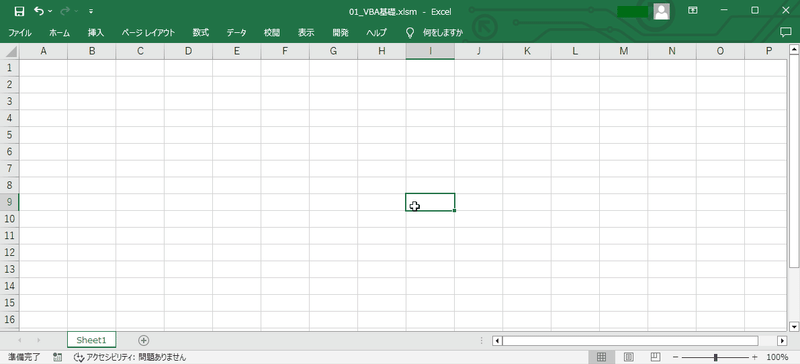Add a new sheet with plus icon
This screenshot has width=800, height=364.
[144, 340]
